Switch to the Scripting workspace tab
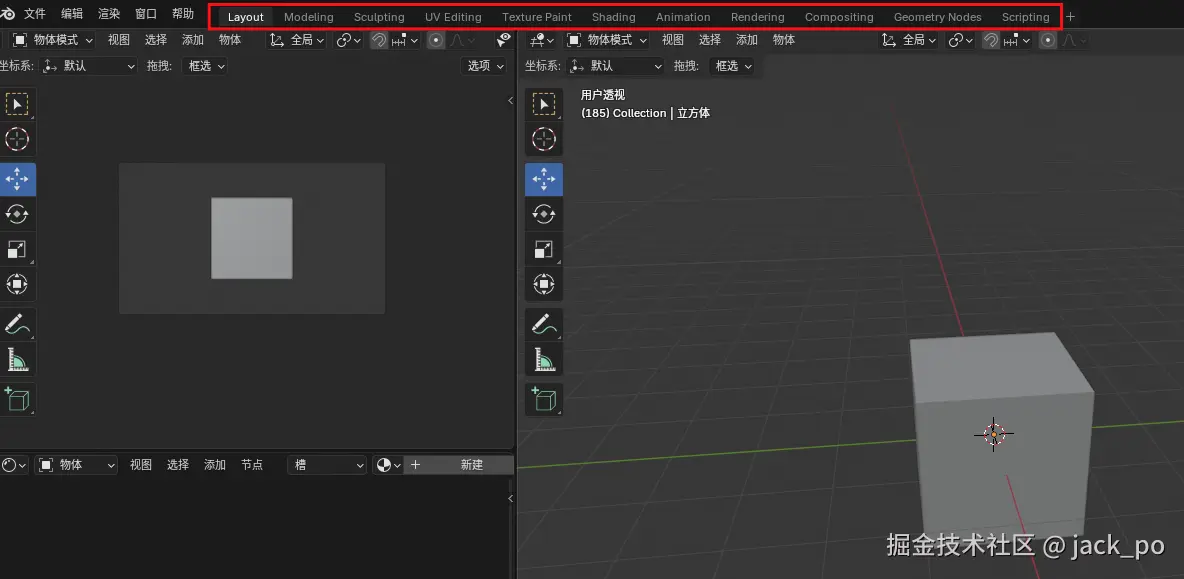Screen dimensions: 1184x579 1025,17
